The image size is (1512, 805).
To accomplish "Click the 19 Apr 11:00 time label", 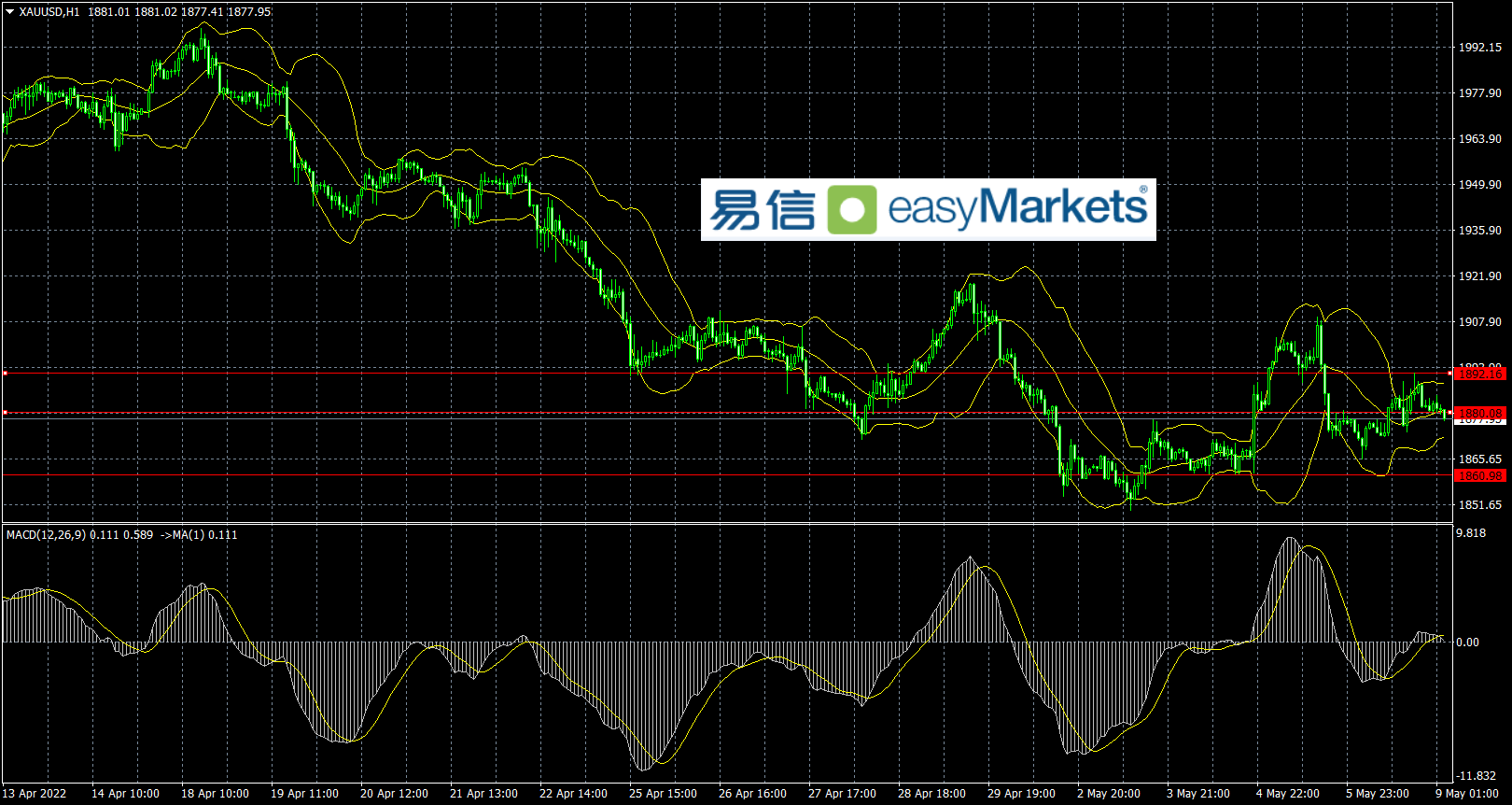I will (304, 794).
